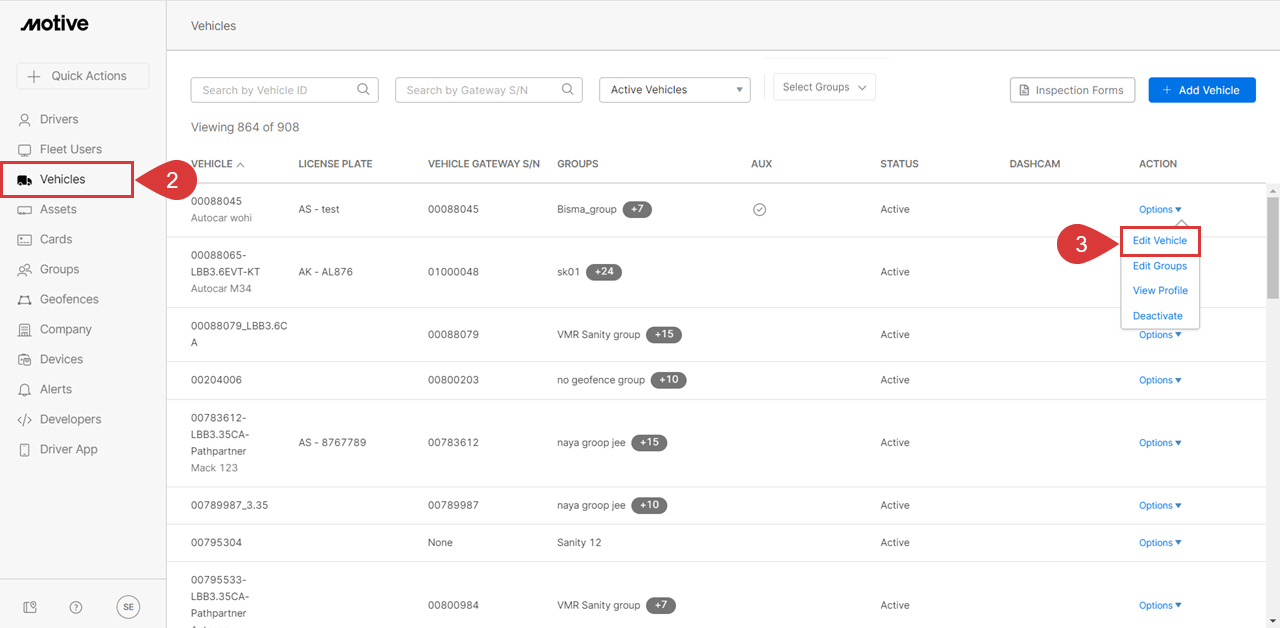1280x628 pixels.
Task: Click Add Vehicle button
Action: (x=1202, y=90)
